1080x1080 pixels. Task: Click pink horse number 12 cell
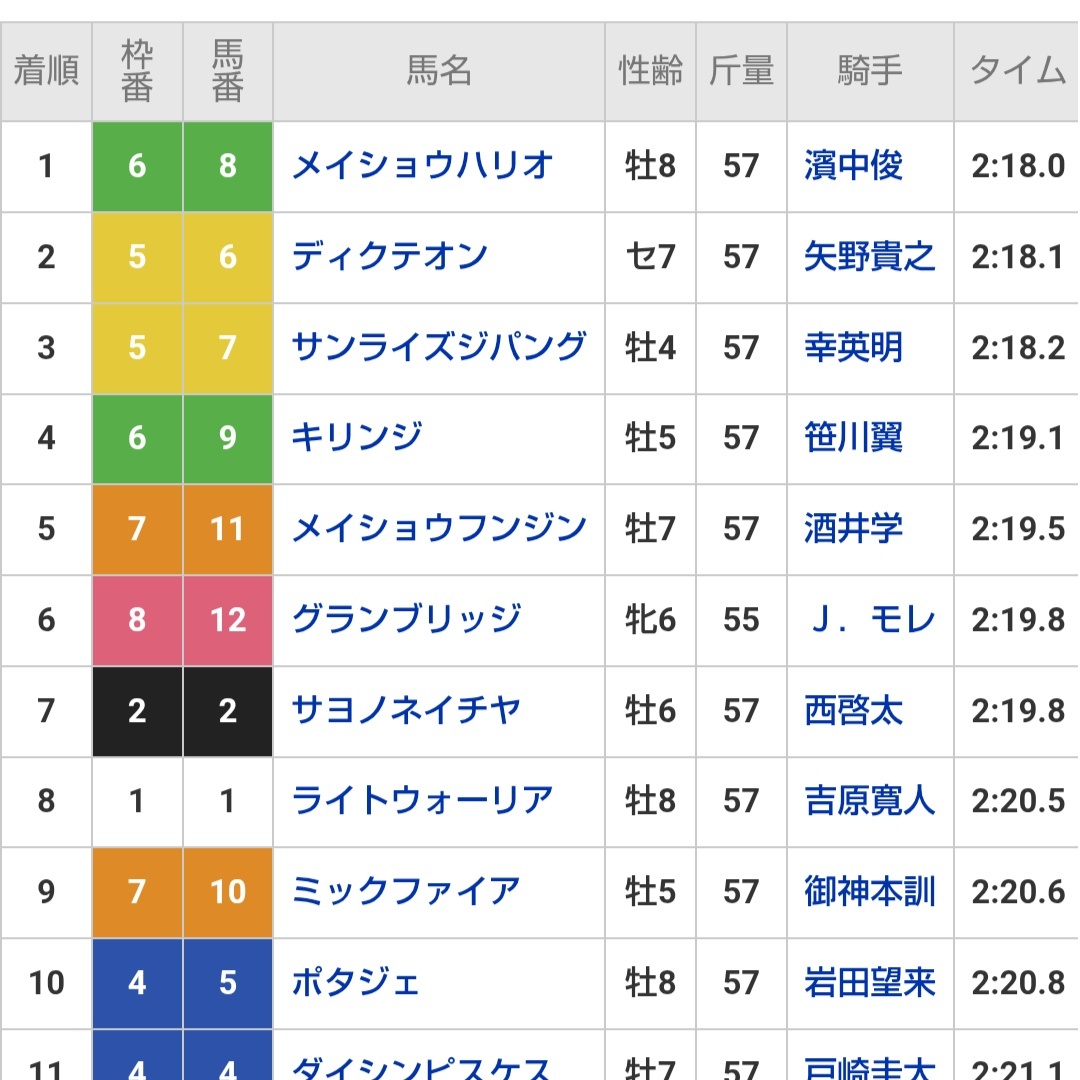(228, 619)
